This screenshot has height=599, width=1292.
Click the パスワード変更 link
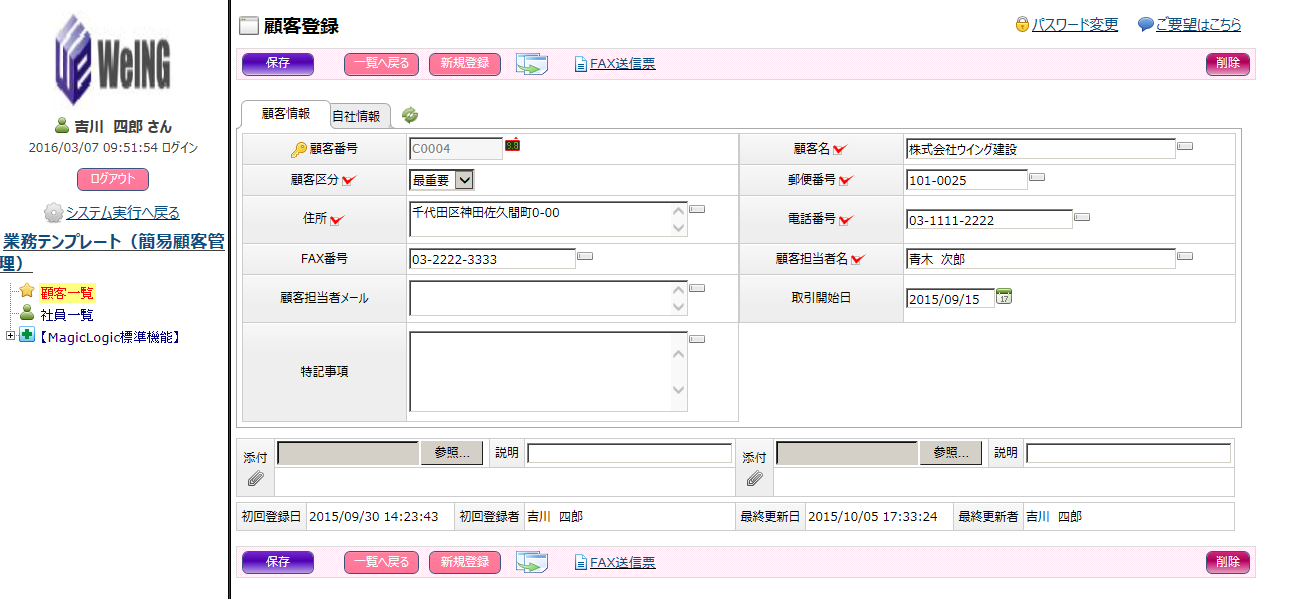[x=1075, y=25]
